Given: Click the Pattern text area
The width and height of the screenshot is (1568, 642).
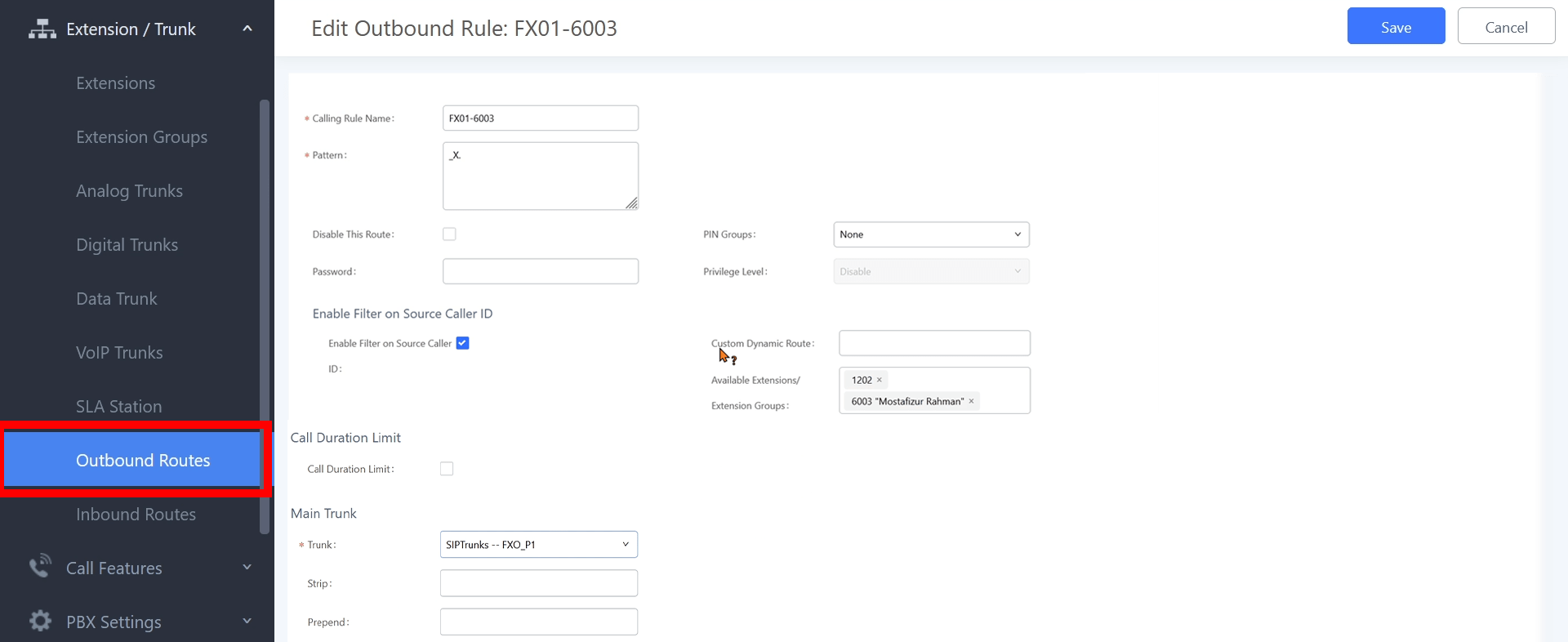Looking at the screenshot, I should (x=541, y=176).
